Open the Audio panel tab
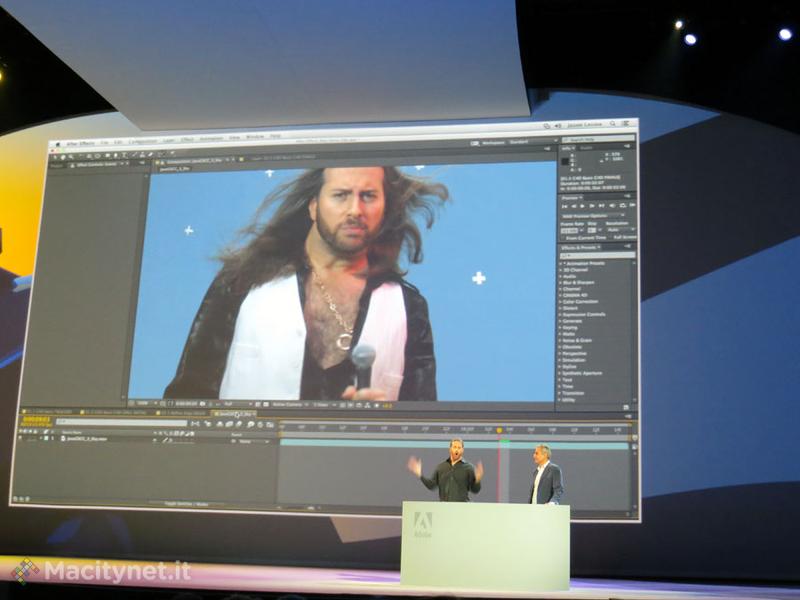The image size is (800, 600). tap(587, 148)
